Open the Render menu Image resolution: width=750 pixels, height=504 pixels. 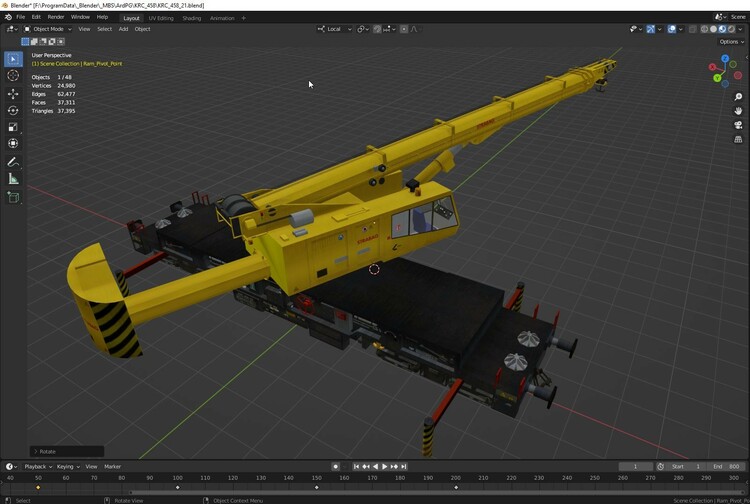56,17
